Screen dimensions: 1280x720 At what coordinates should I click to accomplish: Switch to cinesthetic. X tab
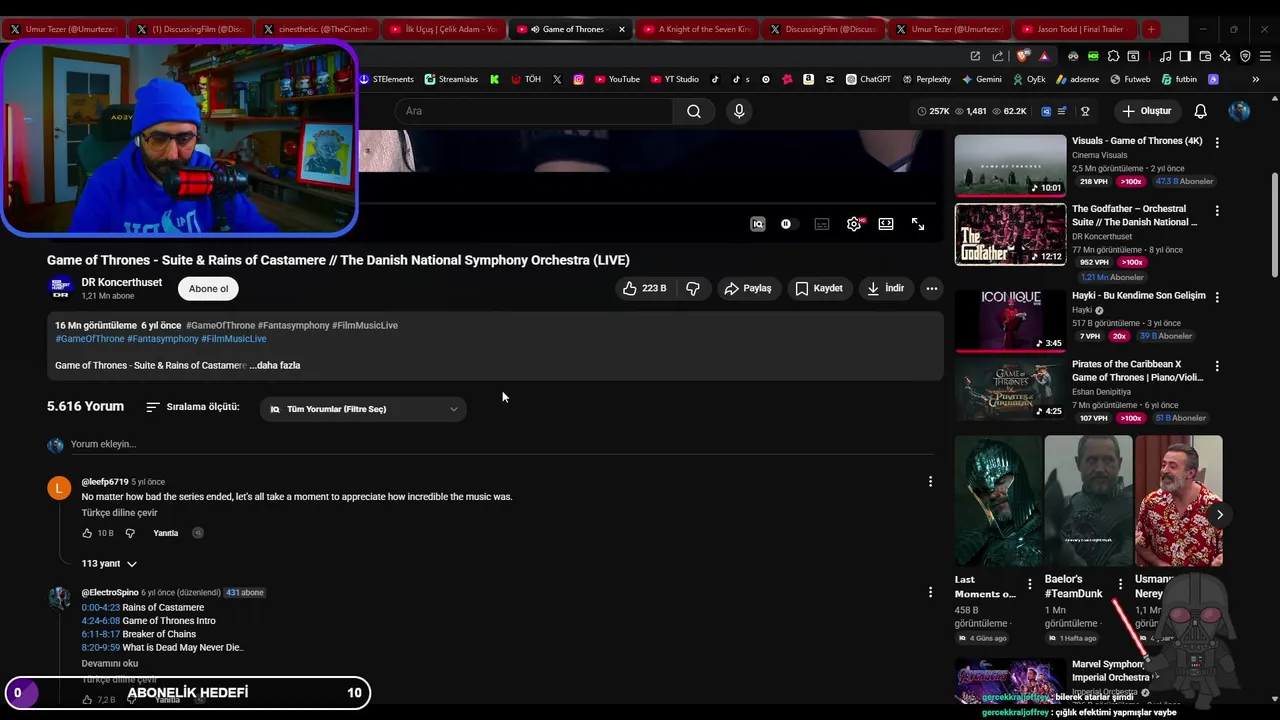[x=317, y=29]
